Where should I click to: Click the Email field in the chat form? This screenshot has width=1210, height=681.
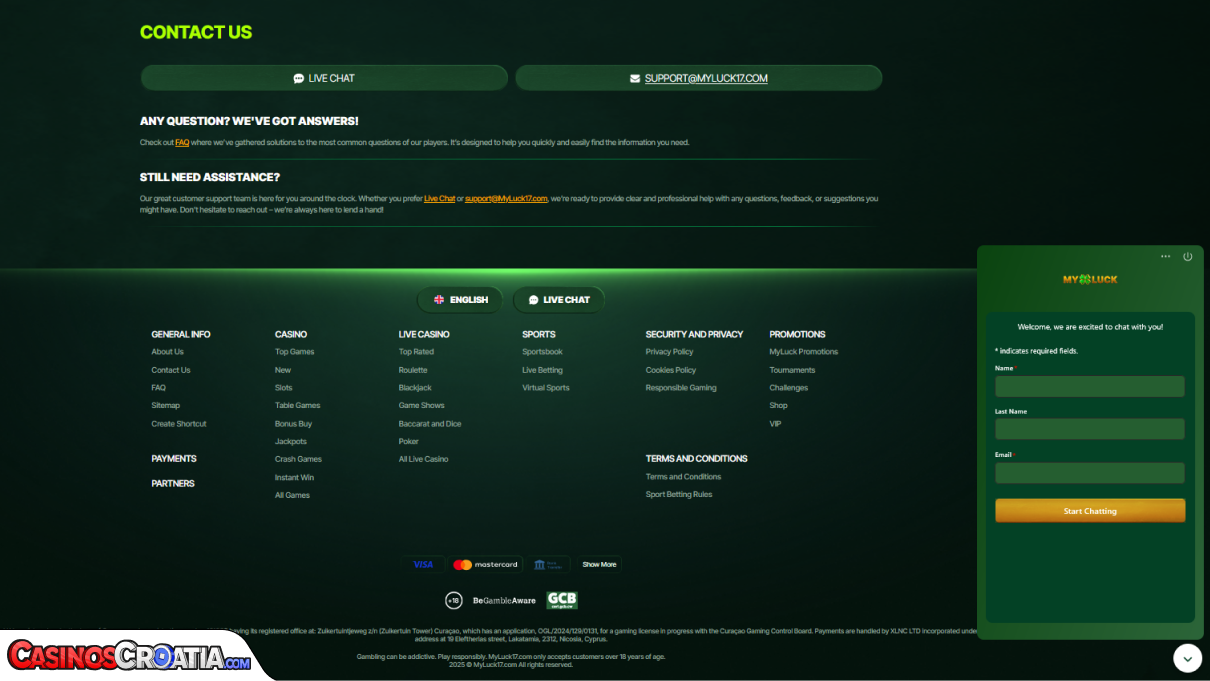coord(1090,473)
